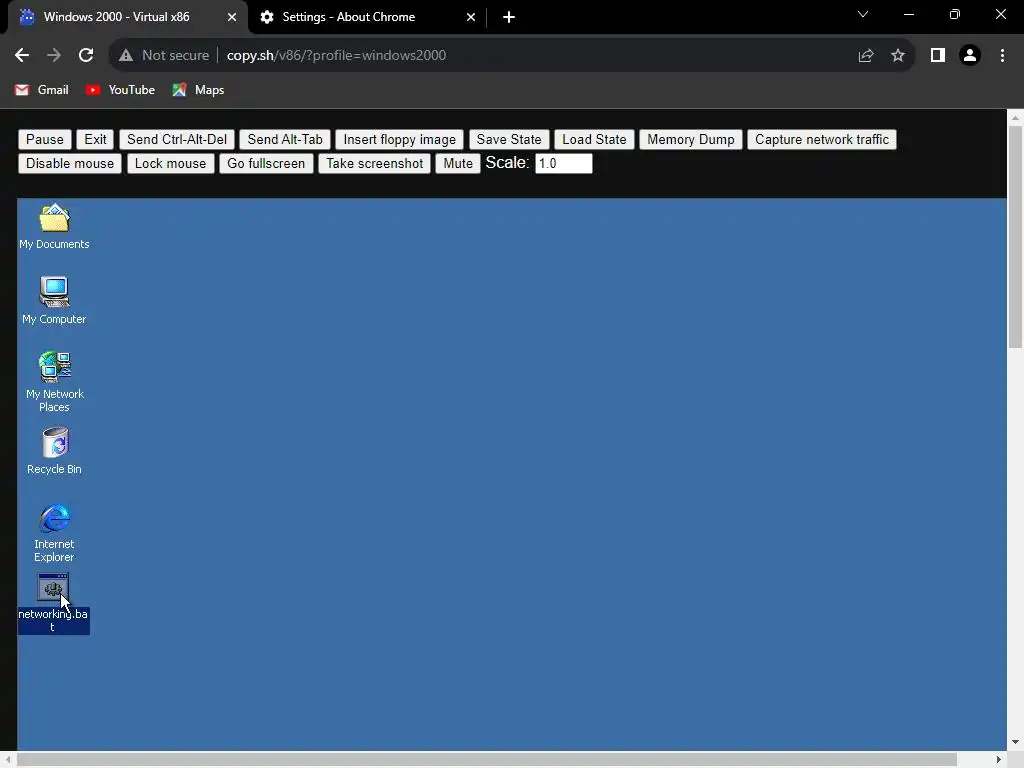This screenshot has height=768, width=1024.
Task: Toggle the Lock mouse button
Action: coord(170,164)
